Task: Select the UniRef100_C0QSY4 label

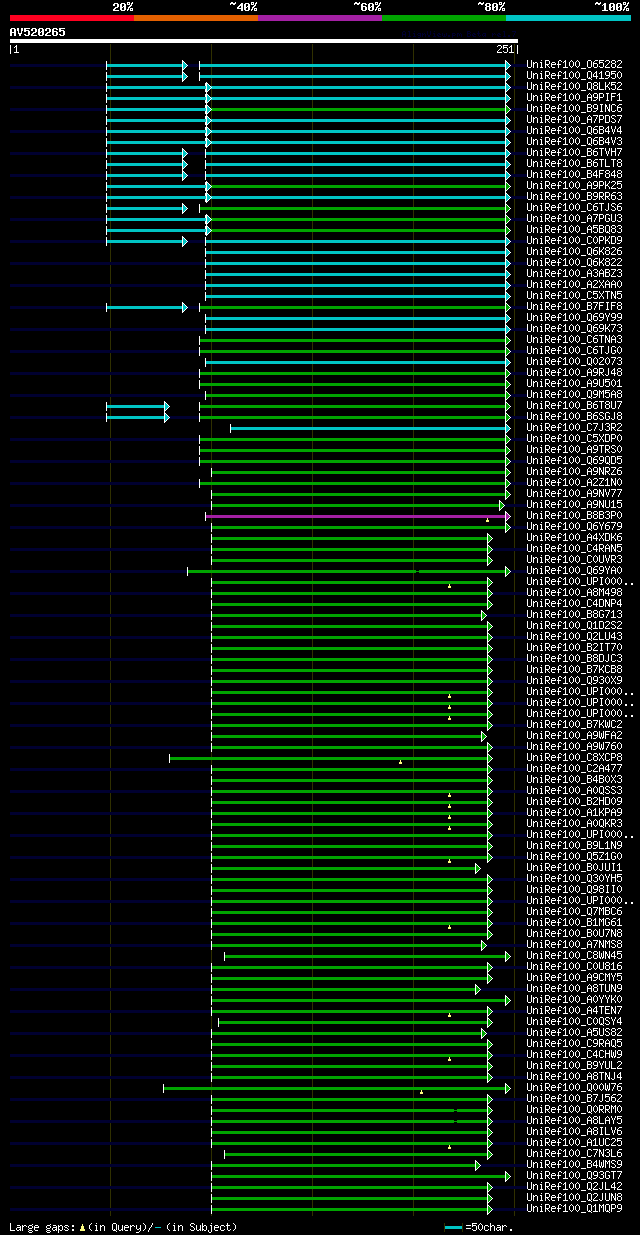Action: point(574,1021)
